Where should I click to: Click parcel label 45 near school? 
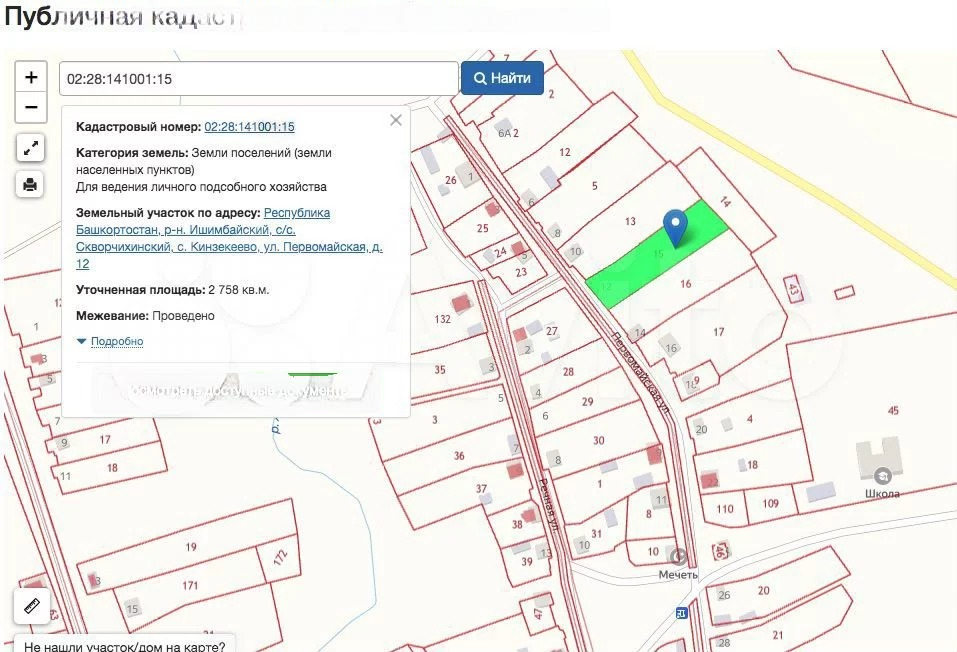click(893, 410)
